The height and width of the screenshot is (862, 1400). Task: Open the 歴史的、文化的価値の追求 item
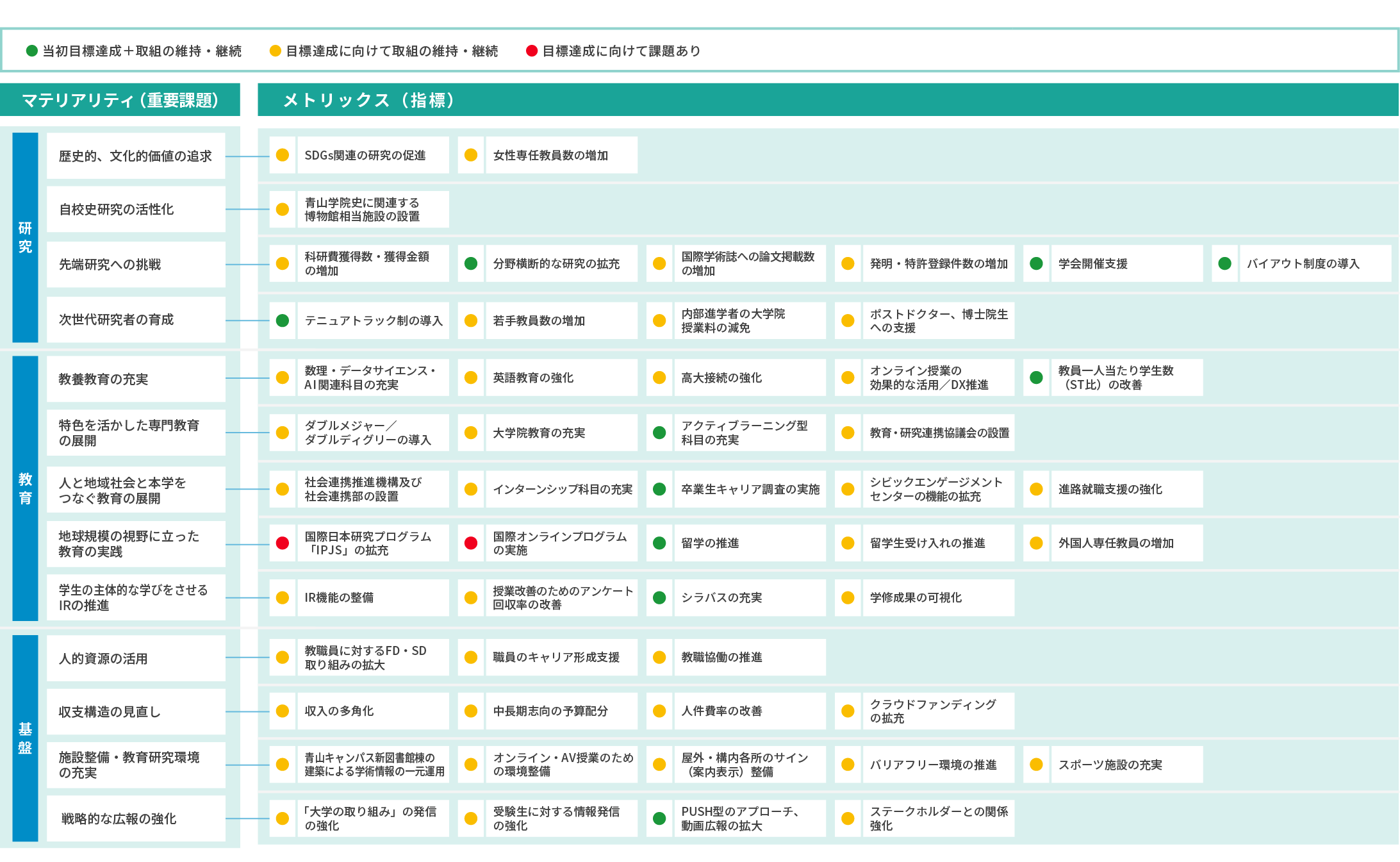(136, 156)
